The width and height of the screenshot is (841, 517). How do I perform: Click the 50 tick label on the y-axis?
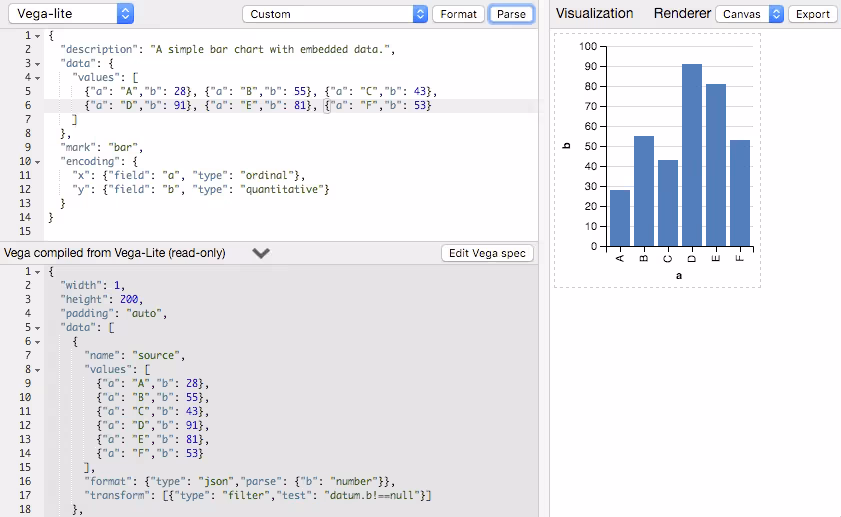pos(591,146)
